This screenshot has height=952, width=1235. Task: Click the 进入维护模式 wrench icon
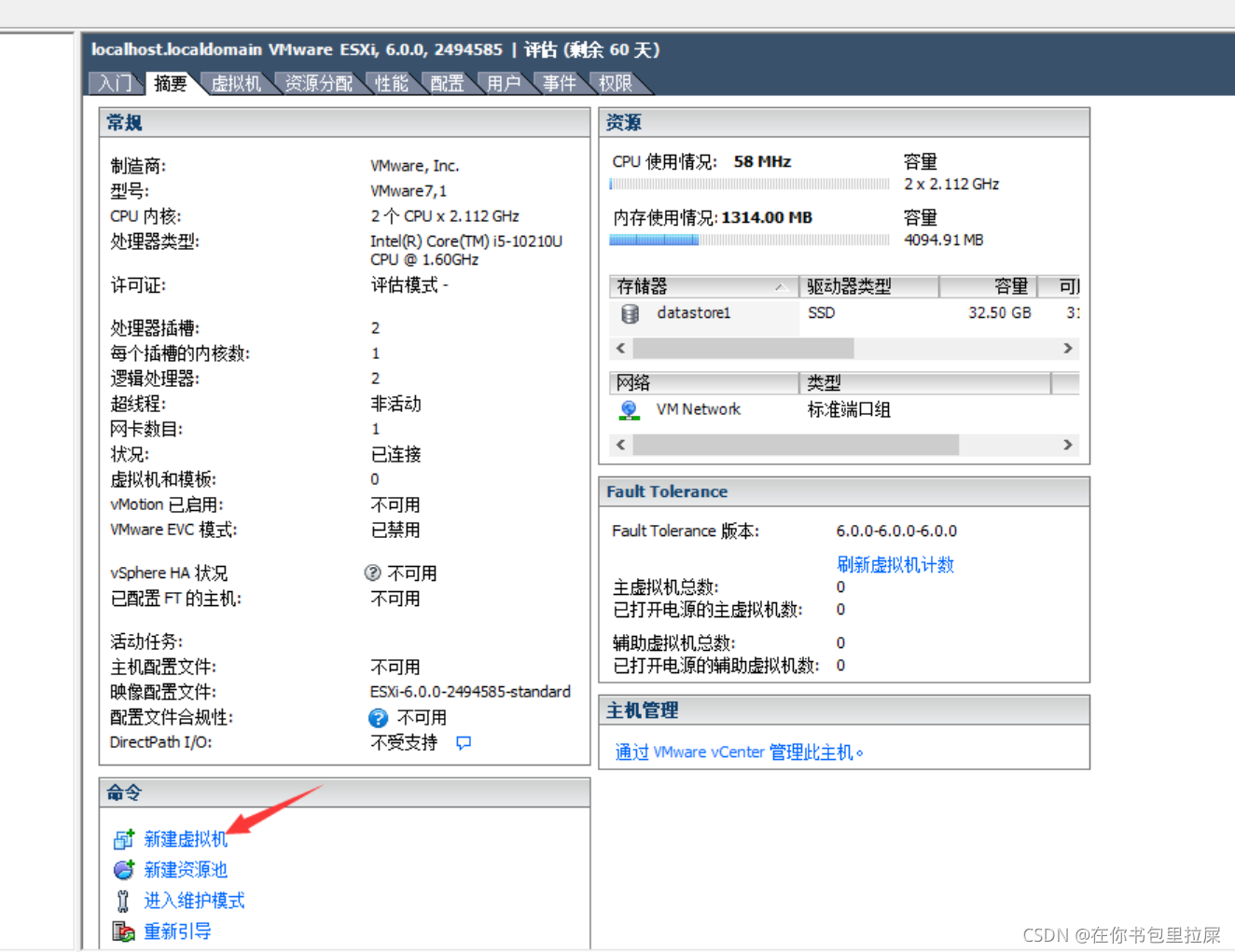(x=122, y=900)
